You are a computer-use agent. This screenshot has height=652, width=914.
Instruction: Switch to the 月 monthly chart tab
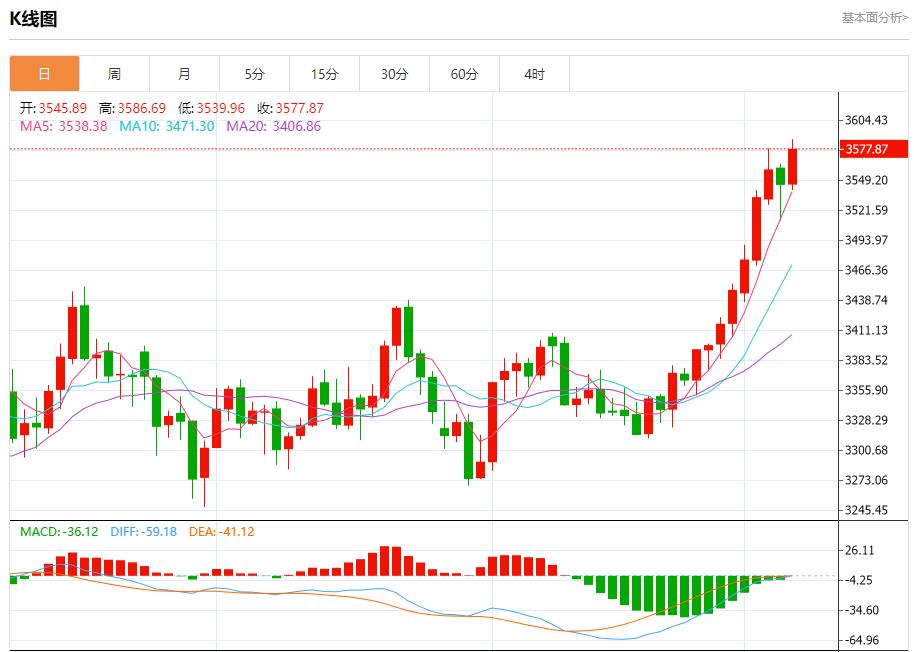click(x=184, y=74)
